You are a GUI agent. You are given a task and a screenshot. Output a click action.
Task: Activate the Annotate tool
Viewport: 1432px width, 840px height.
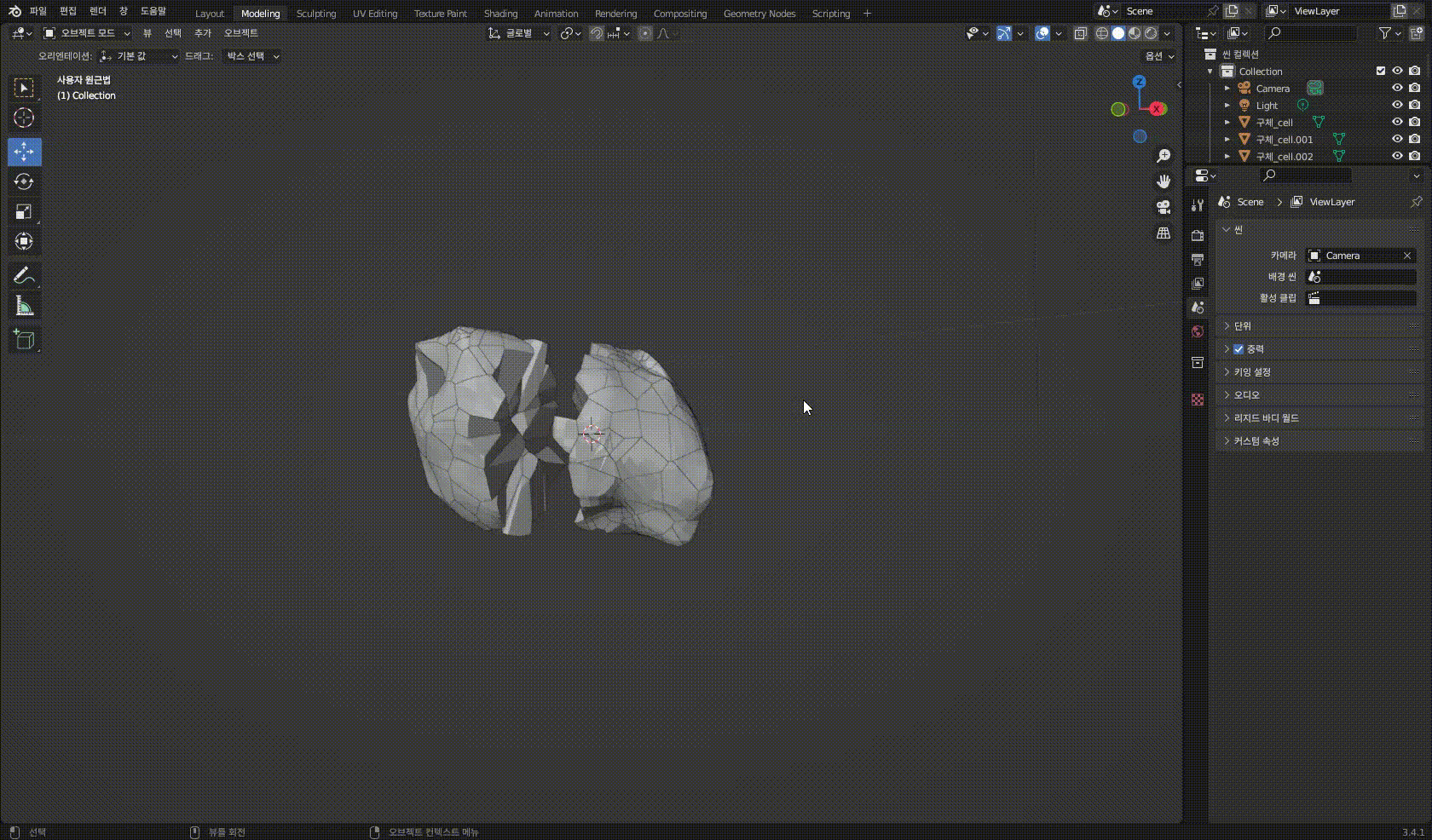[x=24, y=274]
